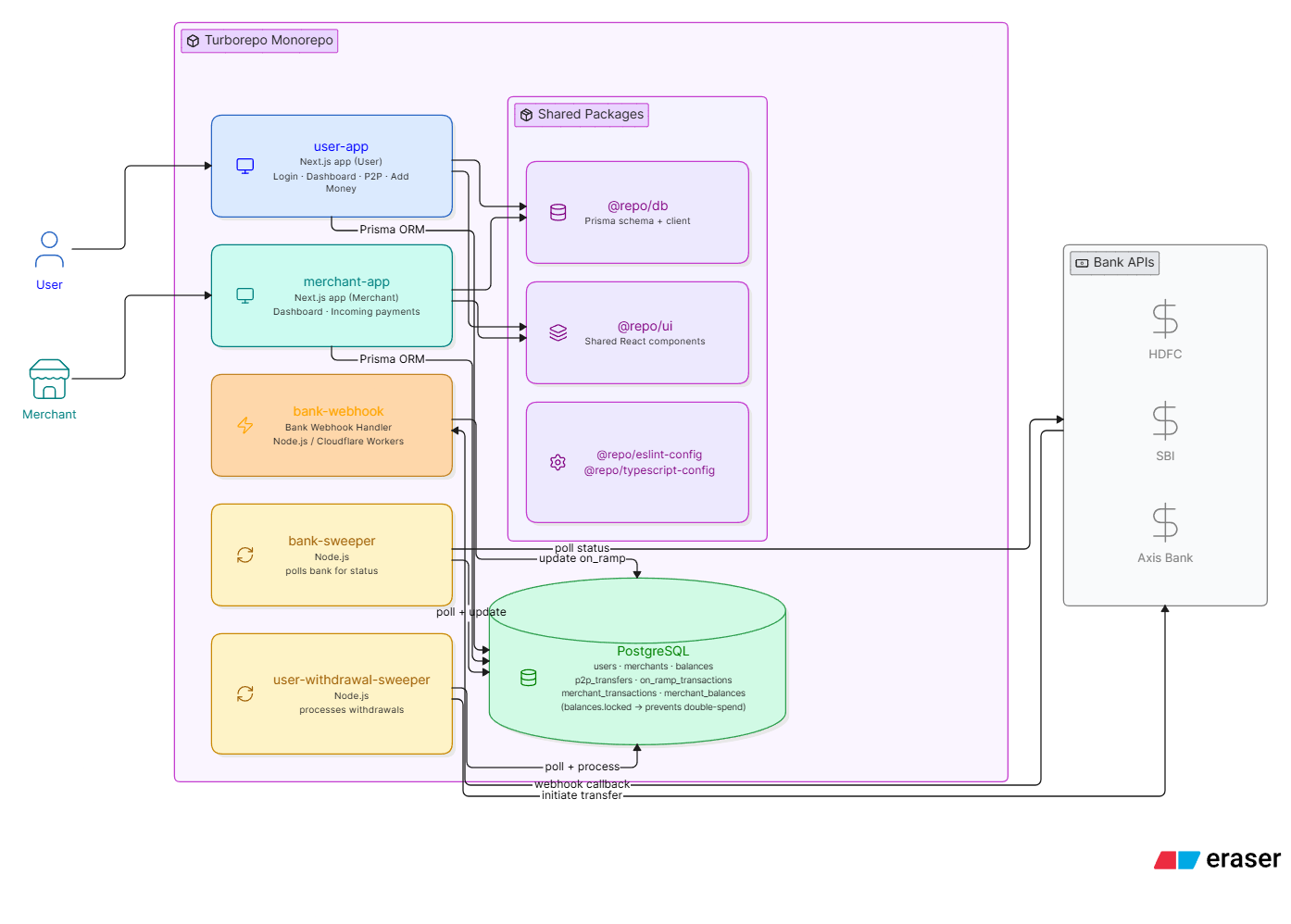The height and width of the screenshot is (924, 1291).
Task: Click the gear icon in eslint-config node
Action: 558,462
